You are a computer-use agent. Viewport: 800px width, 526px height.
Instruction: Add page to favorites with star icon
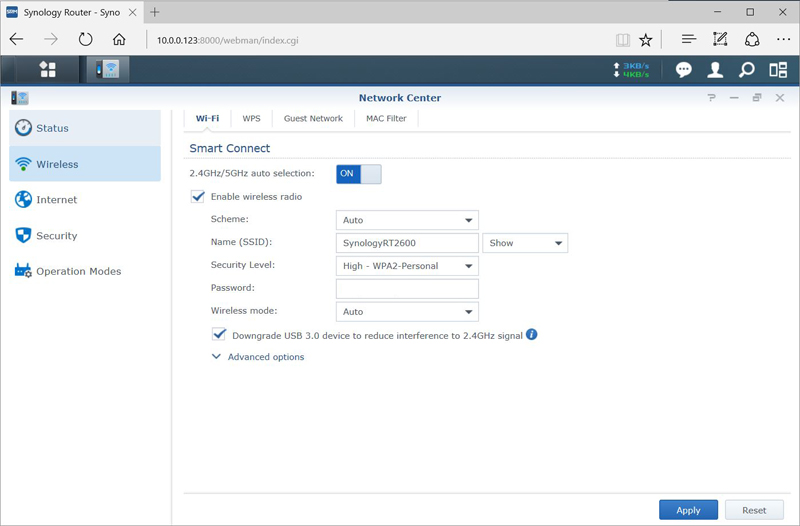click(x=646, y=40)
